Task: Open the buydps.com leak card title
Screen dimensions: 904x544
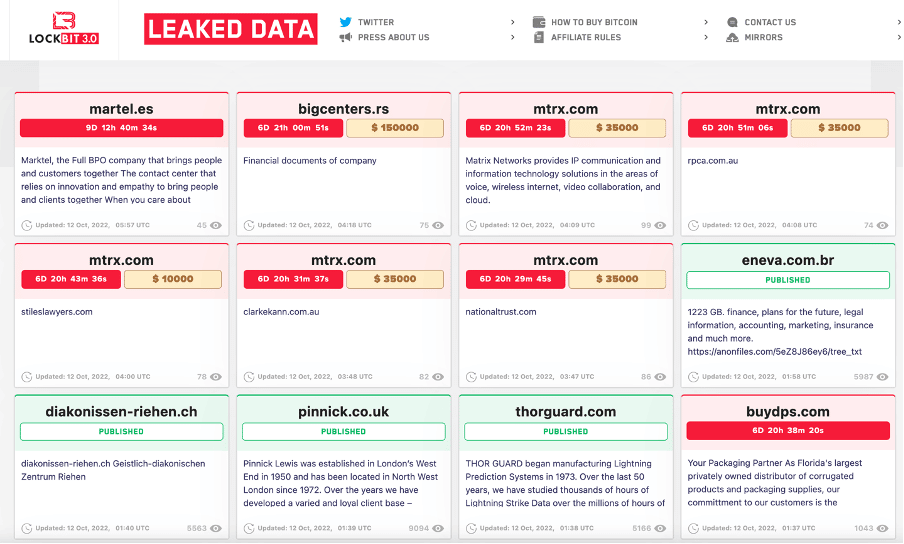Action: 787,411
